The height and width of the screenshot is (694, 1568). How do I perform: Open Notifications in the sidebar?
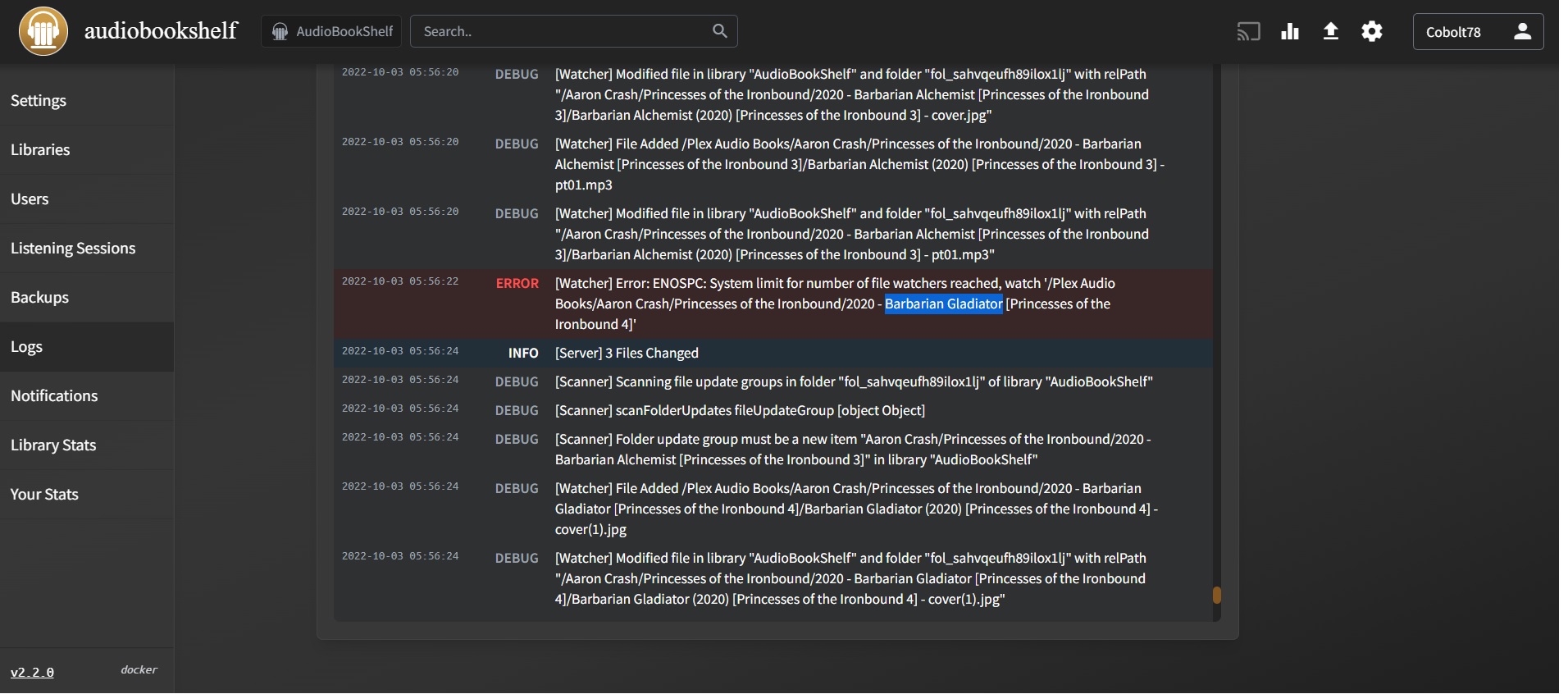tap(87, 396)
